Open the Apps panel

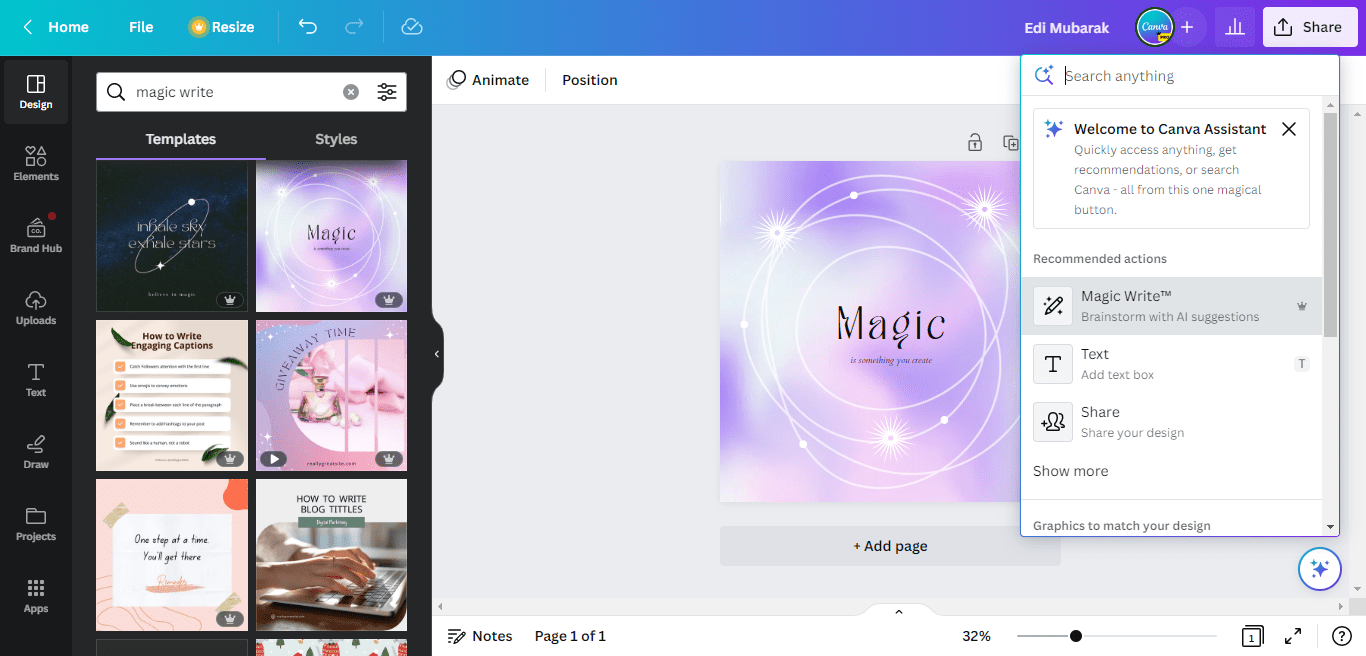click(x=35, y=595)
